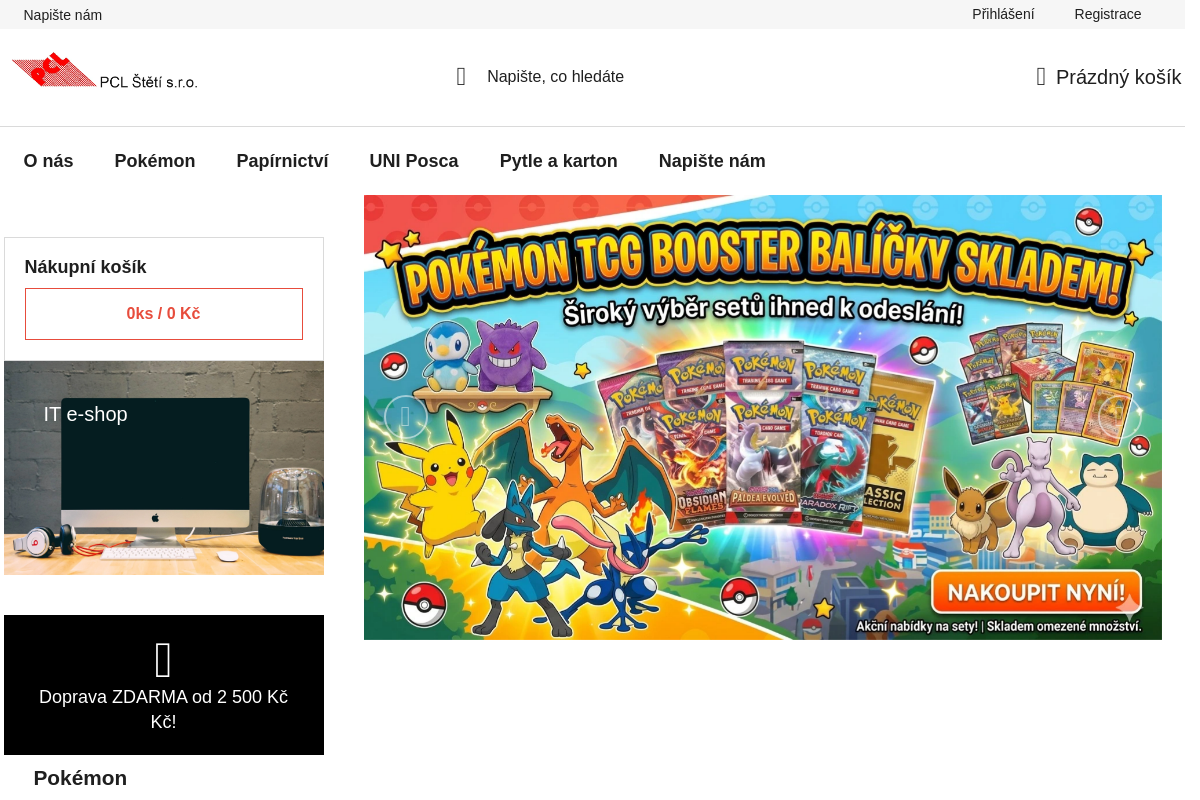Click NAKOUPIT NYNÍ! on the banner
Image resolution: width=1200 pixels, height=800 pixels.
(x=1036, y=591)
